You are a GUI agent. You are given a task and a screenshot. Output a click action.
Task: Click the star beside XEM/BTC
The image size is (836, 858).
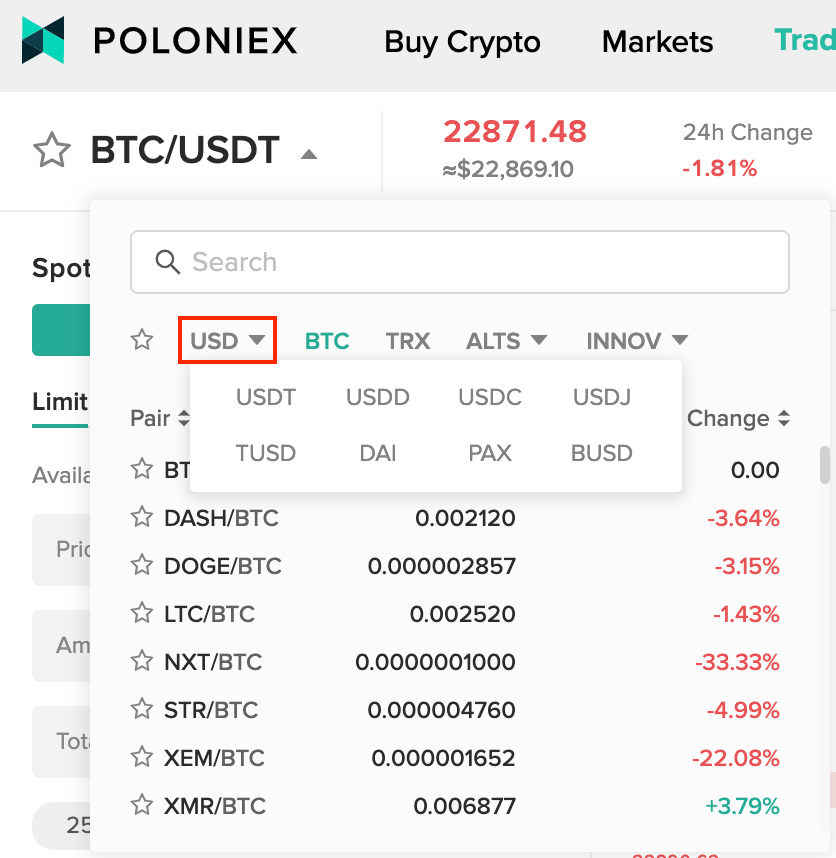click(142, 757)
